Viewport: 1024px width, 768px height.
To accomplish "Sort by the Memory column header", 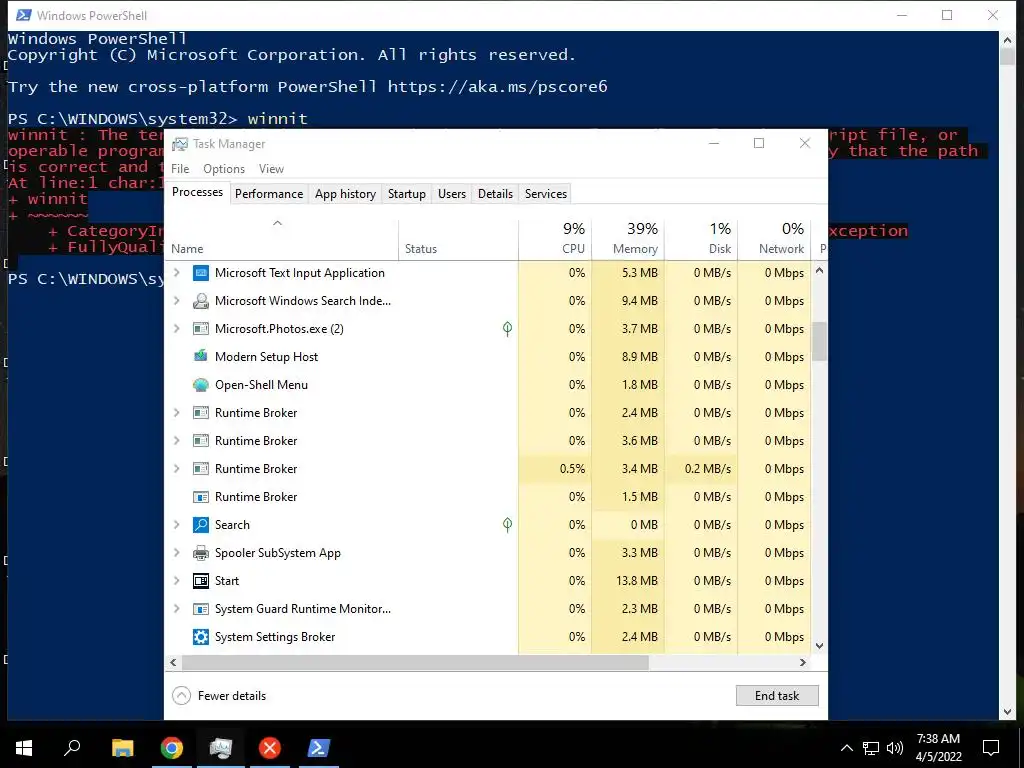I will [x=628, y=240].
